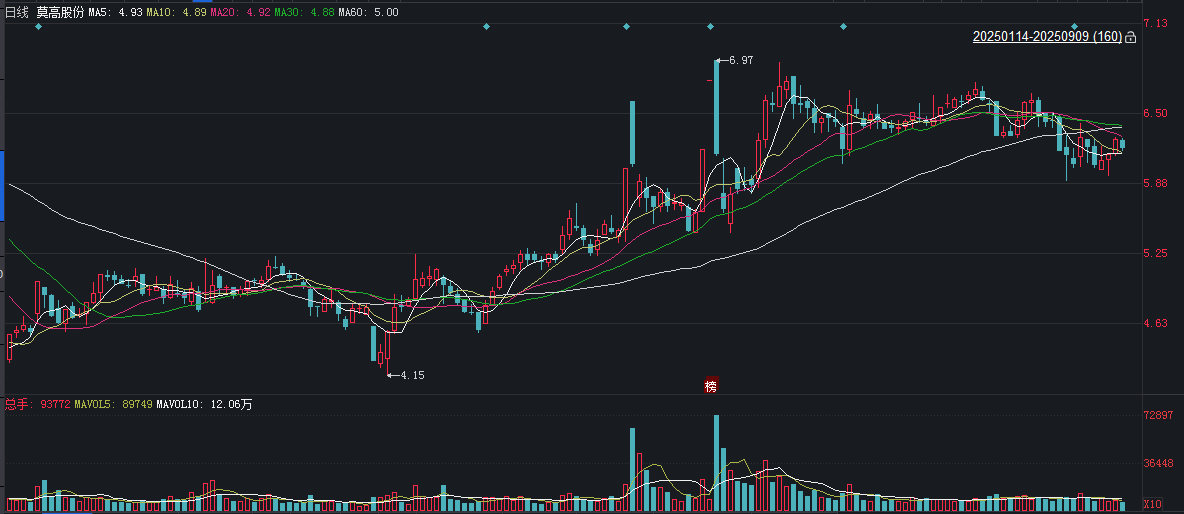The image size is (1184, 514).
Task: Select the green MA30 indicator label
Action: 302,13
